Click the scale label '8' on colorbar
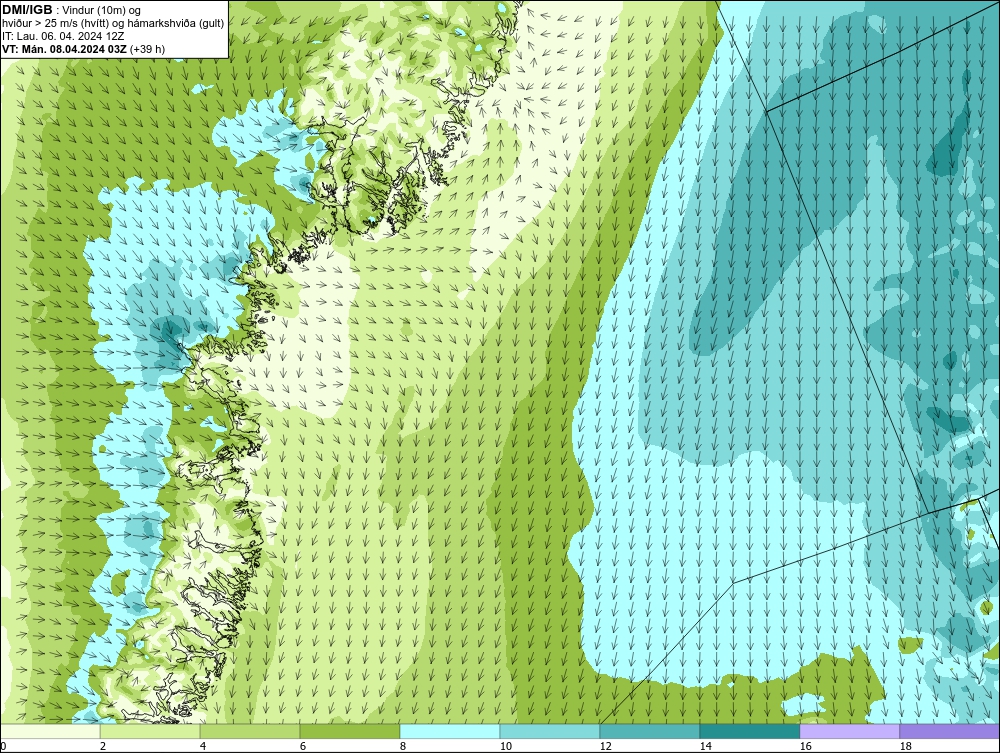Screen dimensions: 1000x753 (x=403, y=746)
